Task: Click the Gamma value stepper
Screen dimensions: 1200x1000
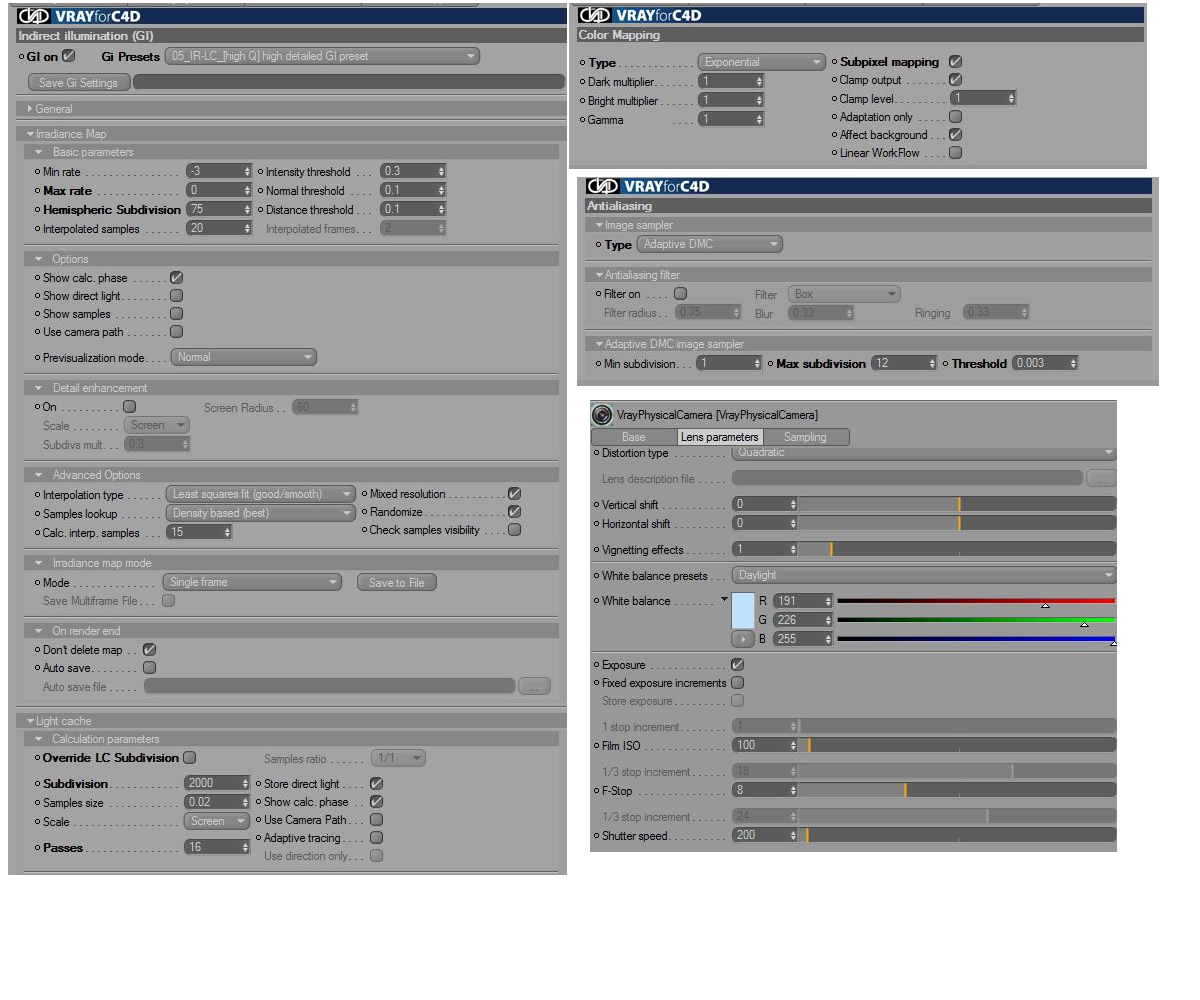Action: tap(760, 119)
